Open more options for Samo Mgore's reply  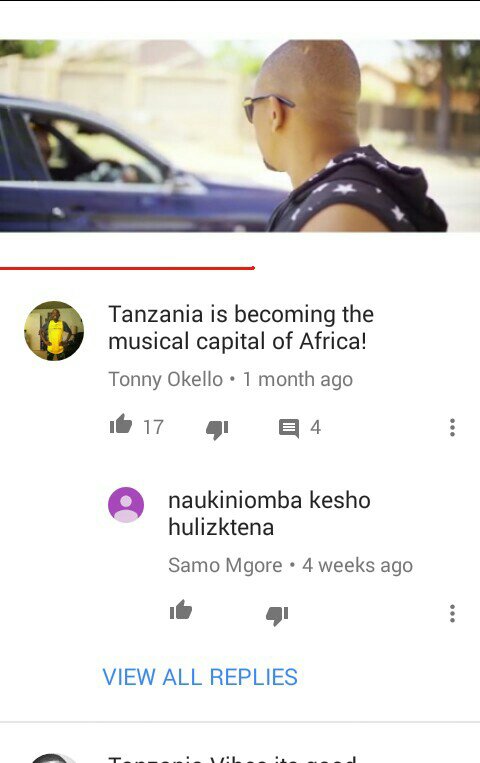click(452, 613)
